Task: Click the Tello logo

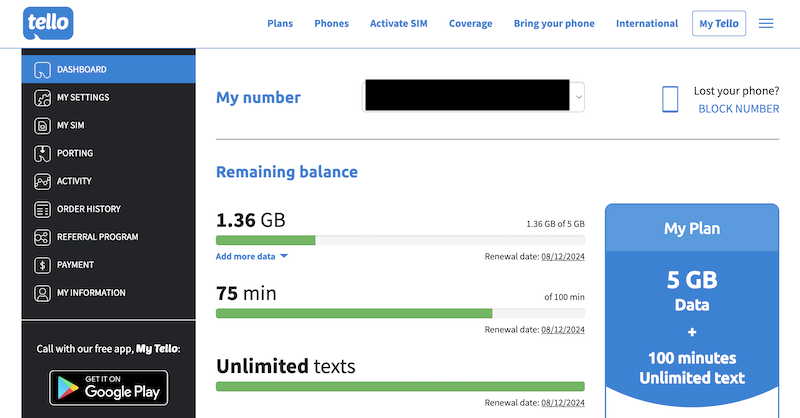Action: click(x=47, y=22)
